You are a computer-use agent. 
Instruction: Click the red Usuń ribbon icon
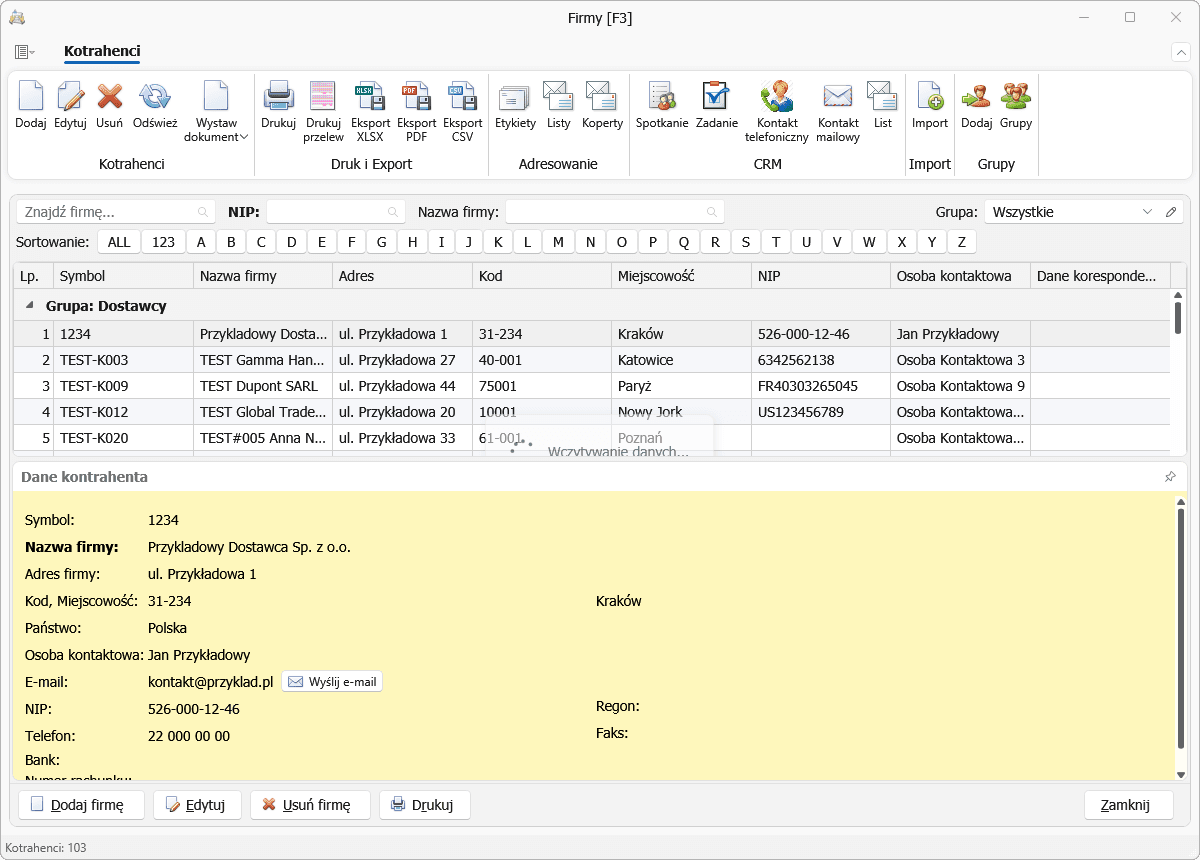tap(110, 105)
